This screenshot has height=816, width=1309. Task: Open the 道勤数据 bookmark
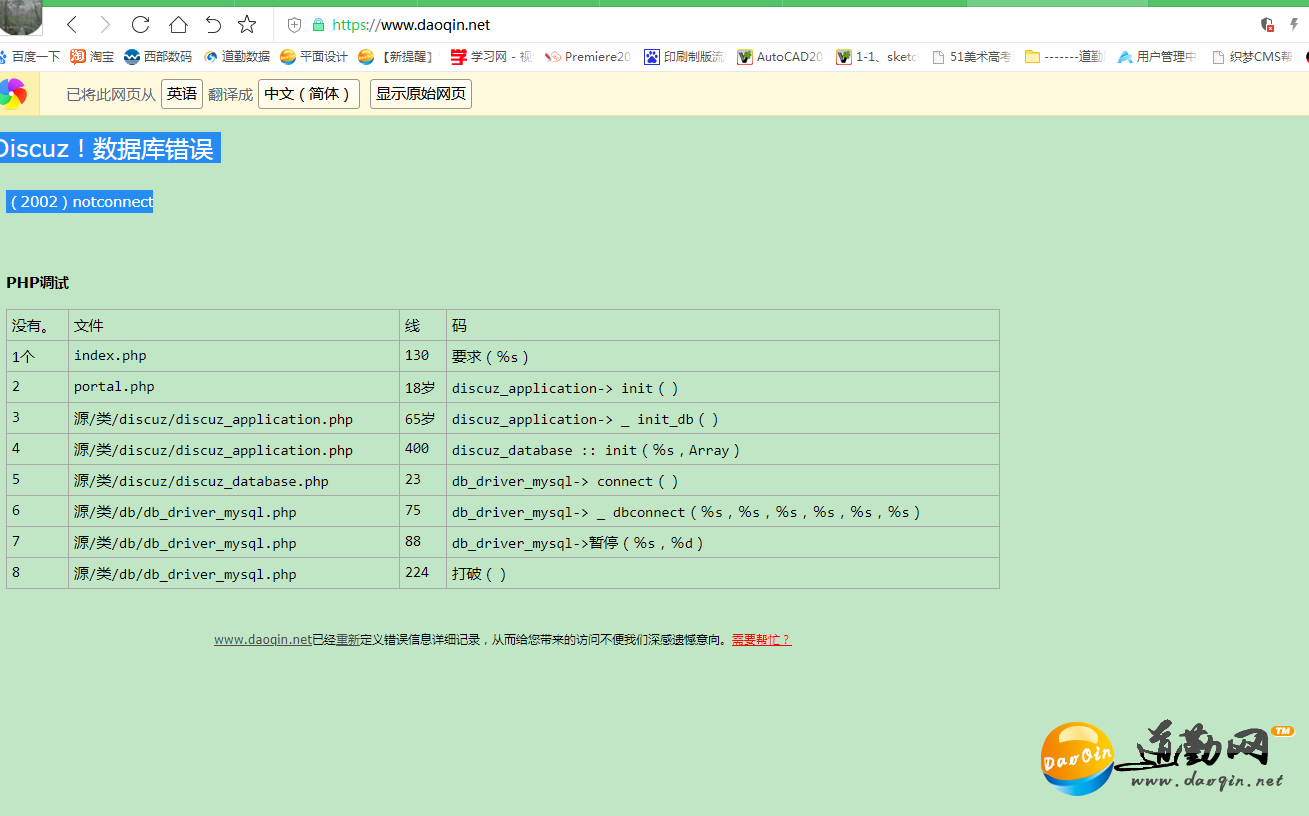coord(236,57)
